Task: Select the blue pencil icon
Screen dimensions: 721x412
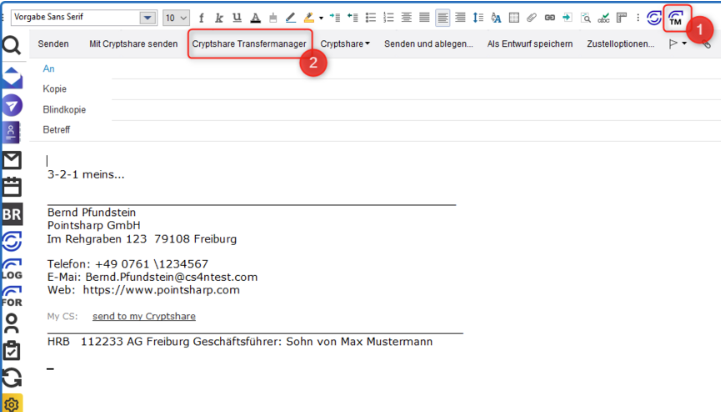Action: coord(291,18)
